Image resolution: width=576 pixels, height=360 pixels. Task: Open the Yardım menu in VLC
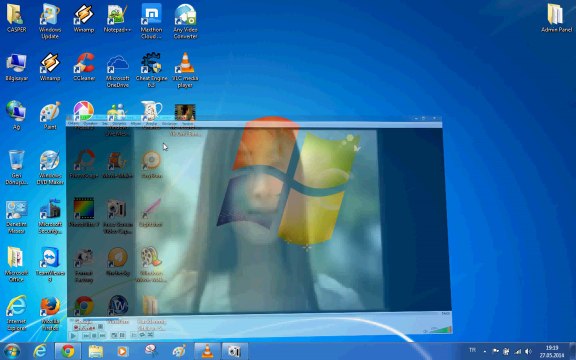tap(187, 124)
